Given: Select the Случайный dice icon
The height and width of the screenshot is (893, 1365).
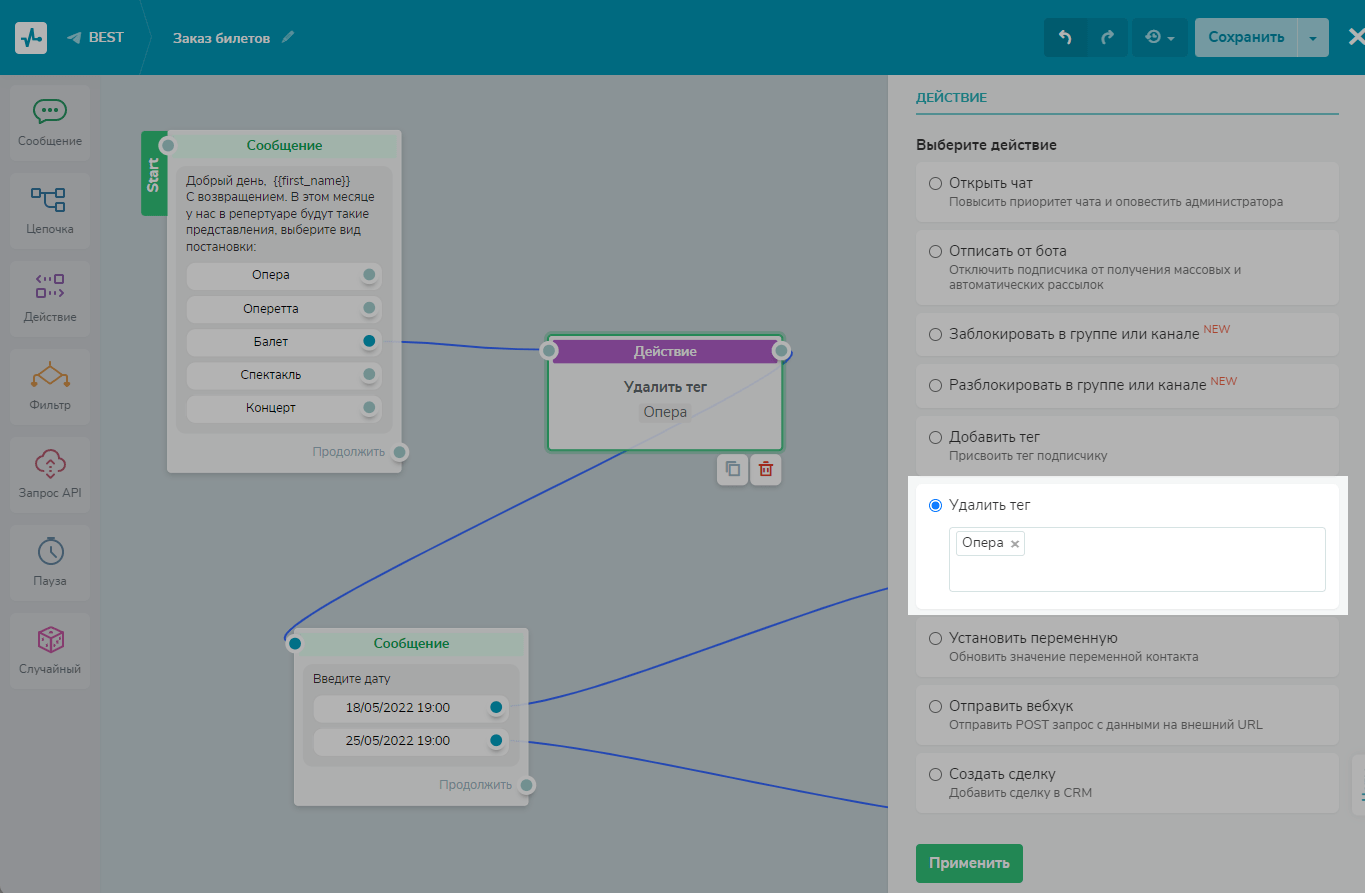Looking at the screenshot, I should tap(50, 640).
